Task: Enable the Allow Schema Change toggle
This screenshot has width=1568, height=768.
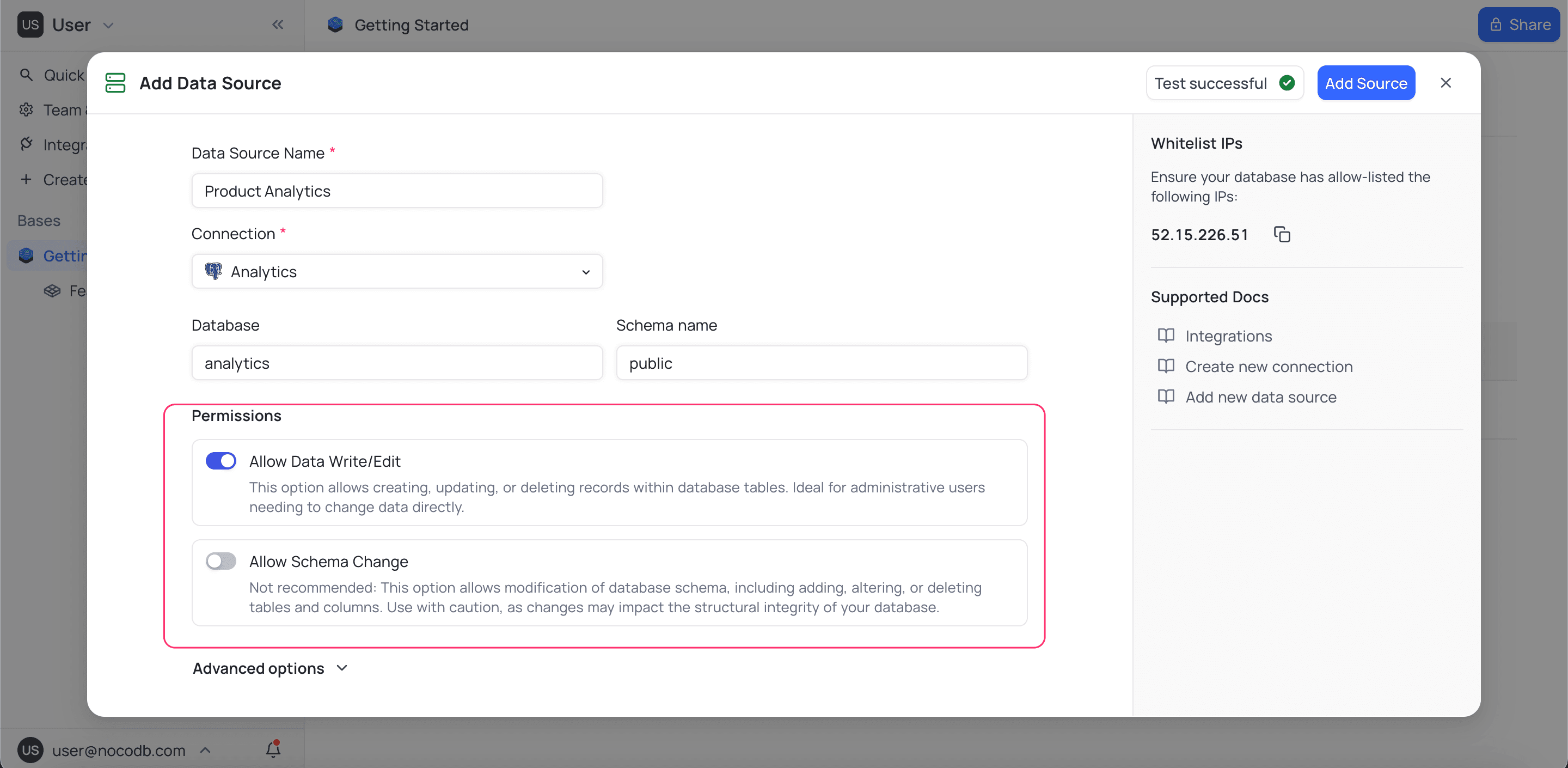Action: (x=220, y=561)
